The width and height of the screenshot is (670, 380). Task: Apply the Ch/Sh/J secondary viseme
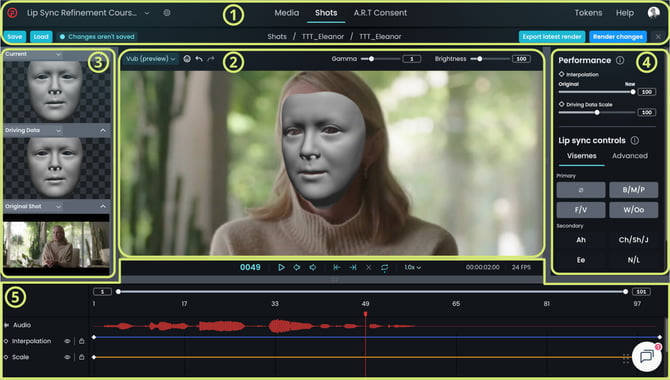(634, 240)
